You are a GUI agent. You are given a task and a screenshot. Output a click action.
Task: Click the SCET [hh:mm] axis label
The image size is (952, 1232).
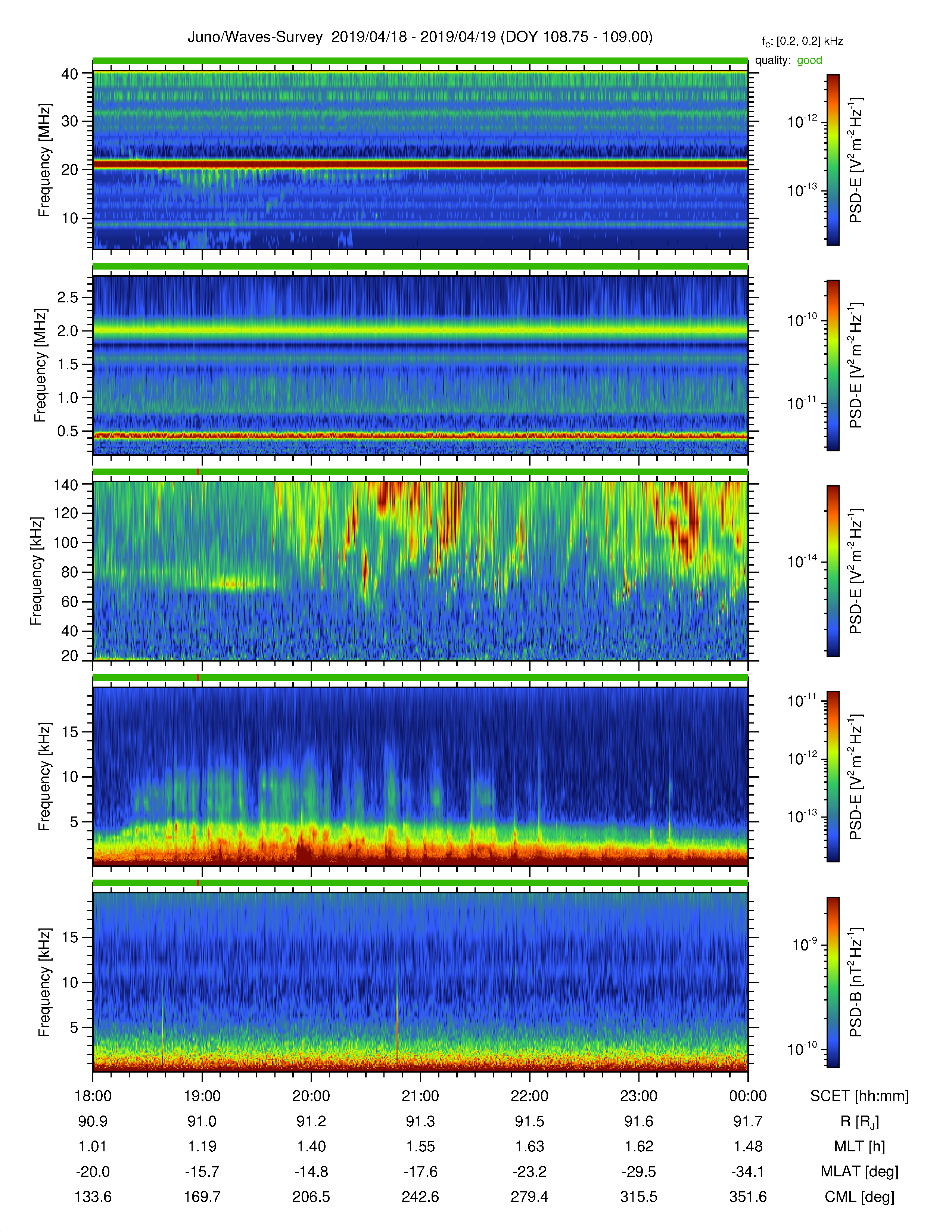click(859, 1096)
